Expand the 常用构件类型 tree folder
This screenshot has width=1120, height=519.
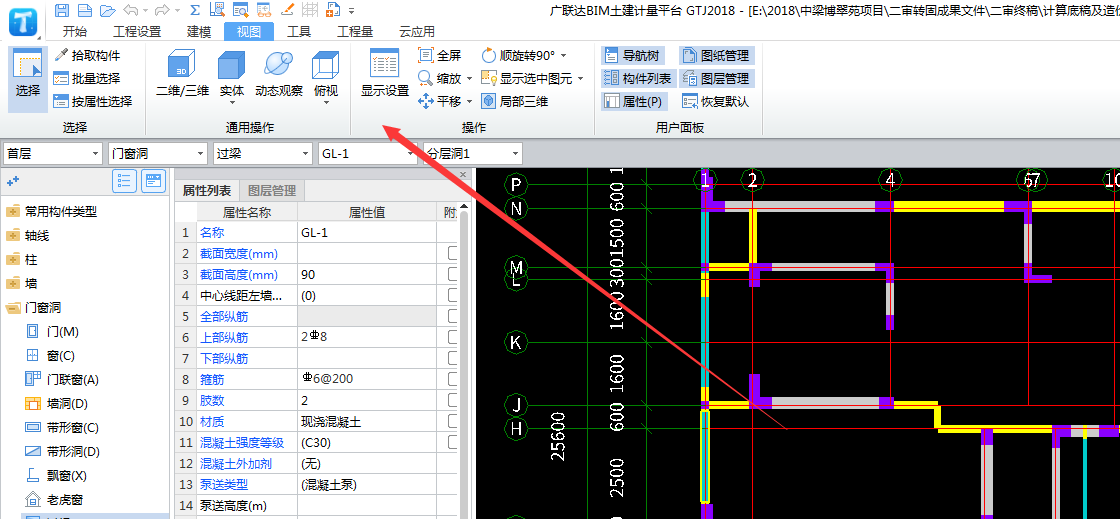(x=12, y=211)
